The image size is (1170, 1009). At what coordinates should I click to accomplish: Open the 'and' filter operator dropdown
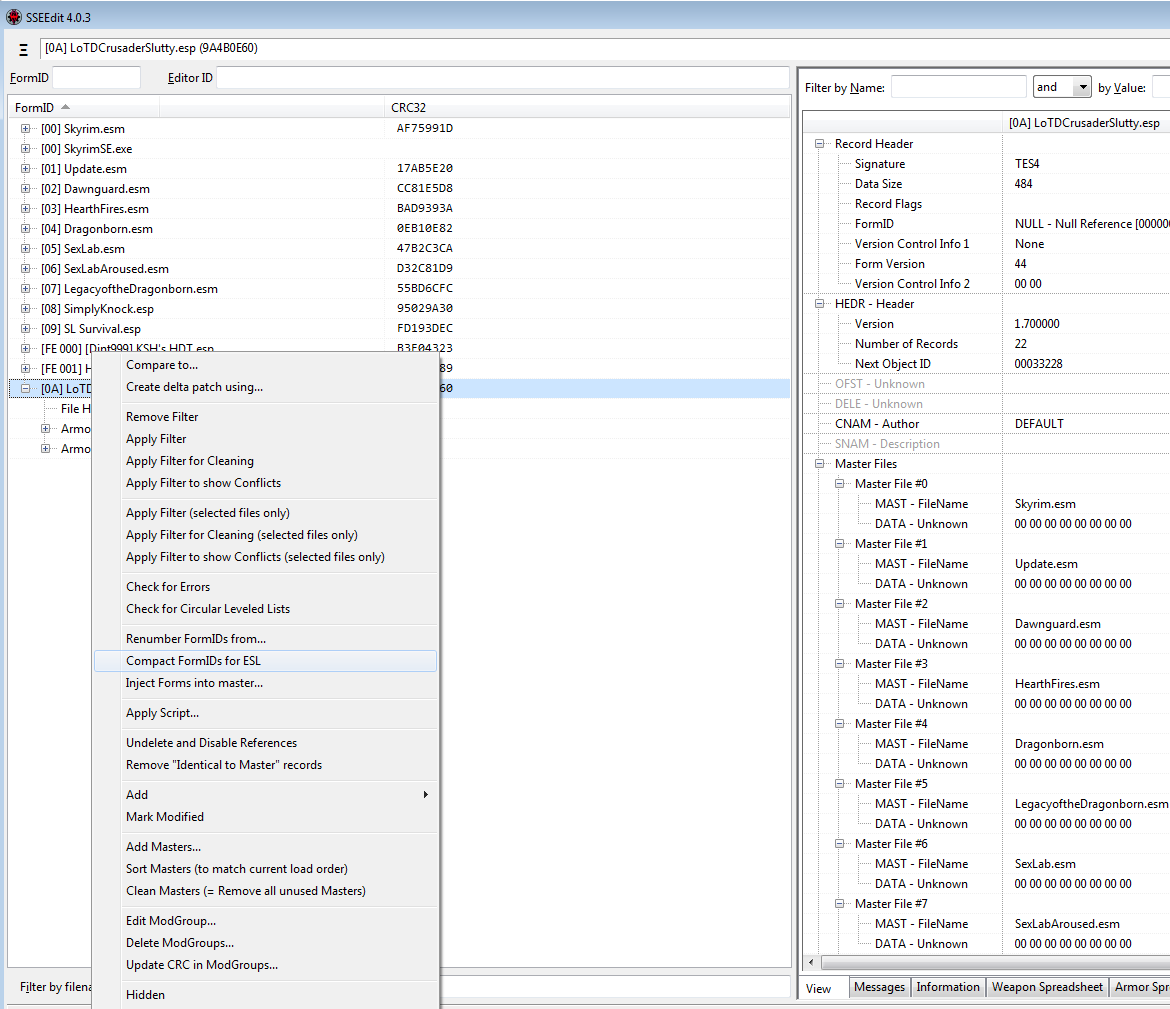(x=1082, y=87)
